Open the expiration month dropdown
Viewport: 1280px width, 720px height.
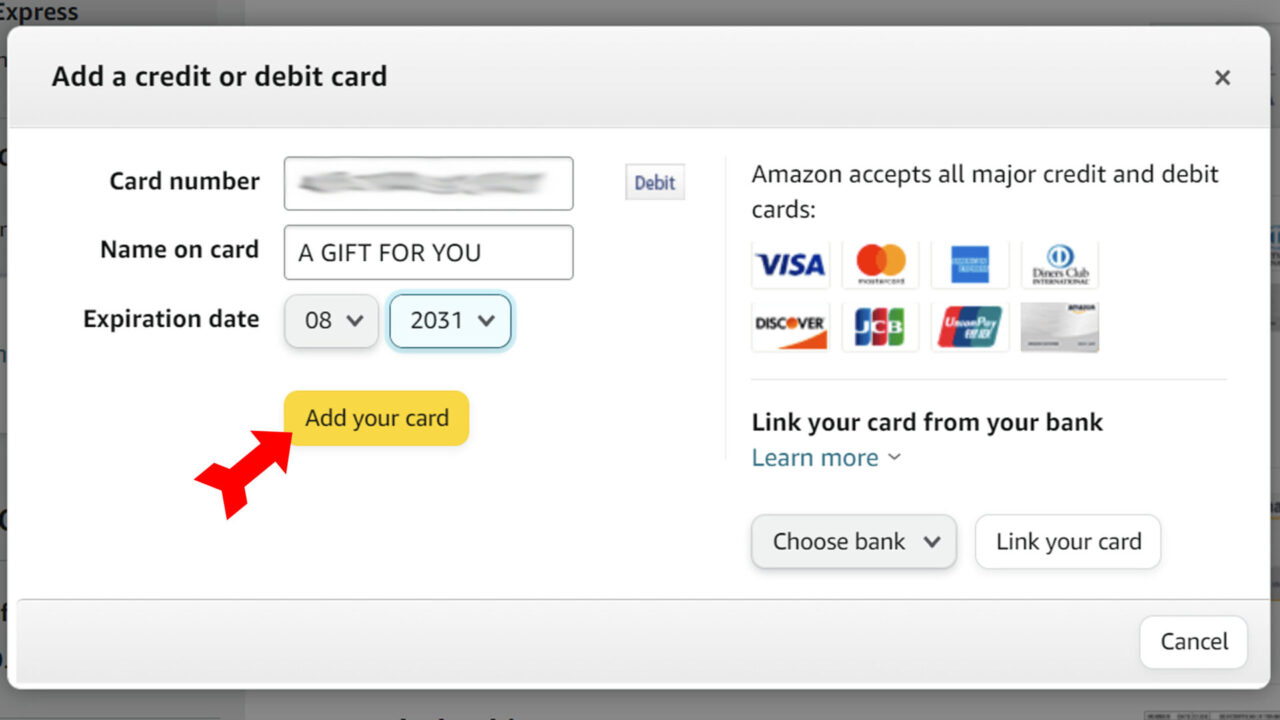(331, 320)
